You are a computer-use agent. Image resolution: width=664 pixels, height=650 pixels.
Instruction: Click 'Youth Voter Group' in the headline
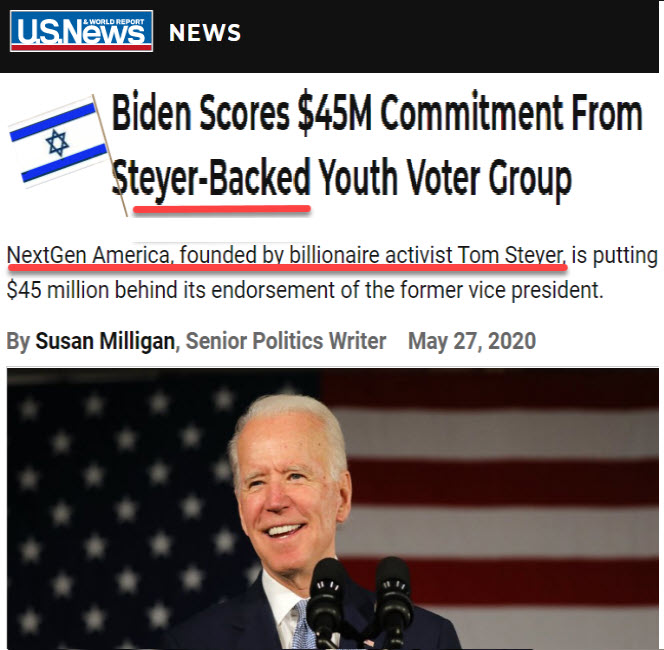coord(445,178)
